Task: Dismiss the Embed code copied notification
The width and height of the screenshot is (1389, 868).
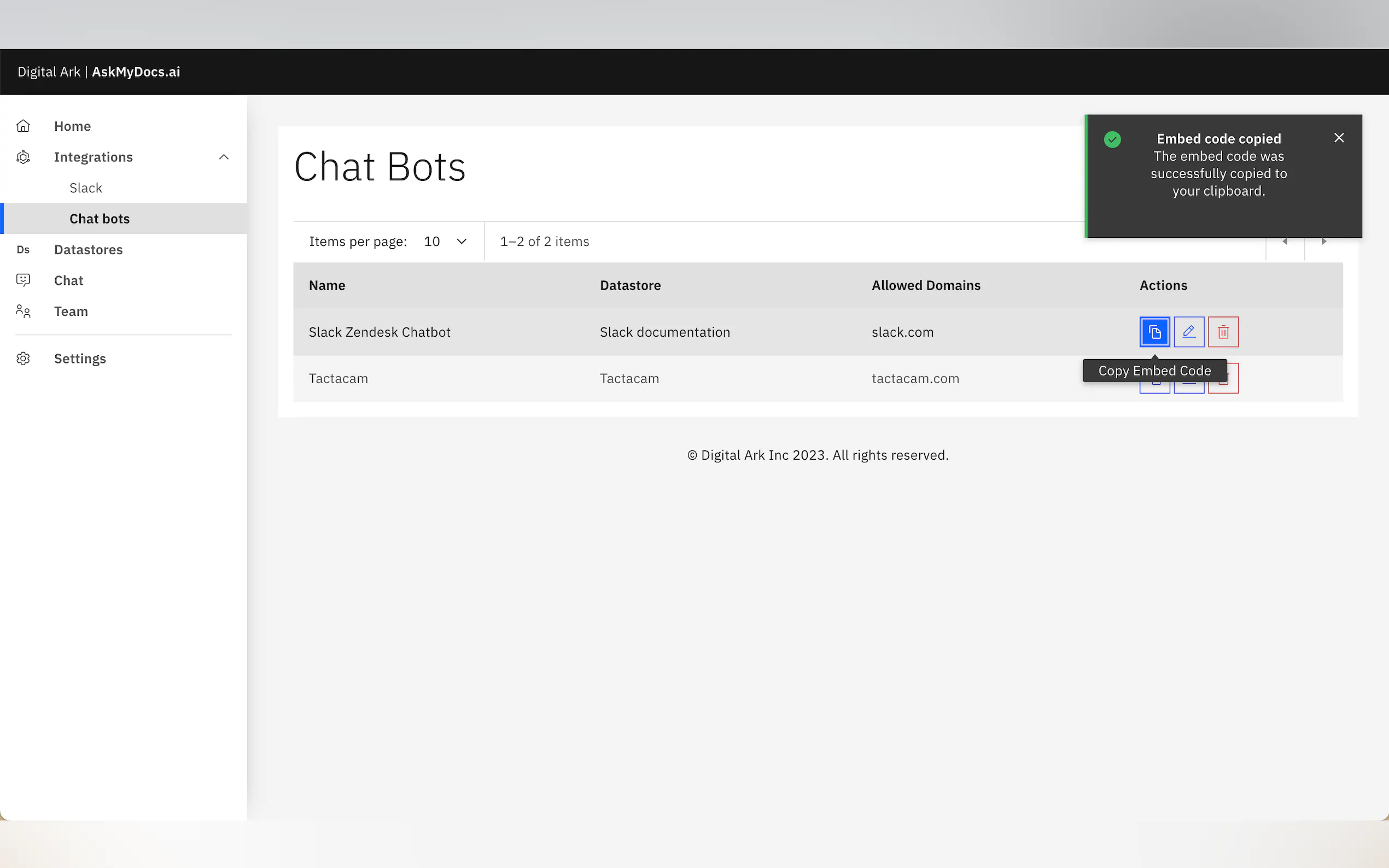Action: click(1339, 138)
